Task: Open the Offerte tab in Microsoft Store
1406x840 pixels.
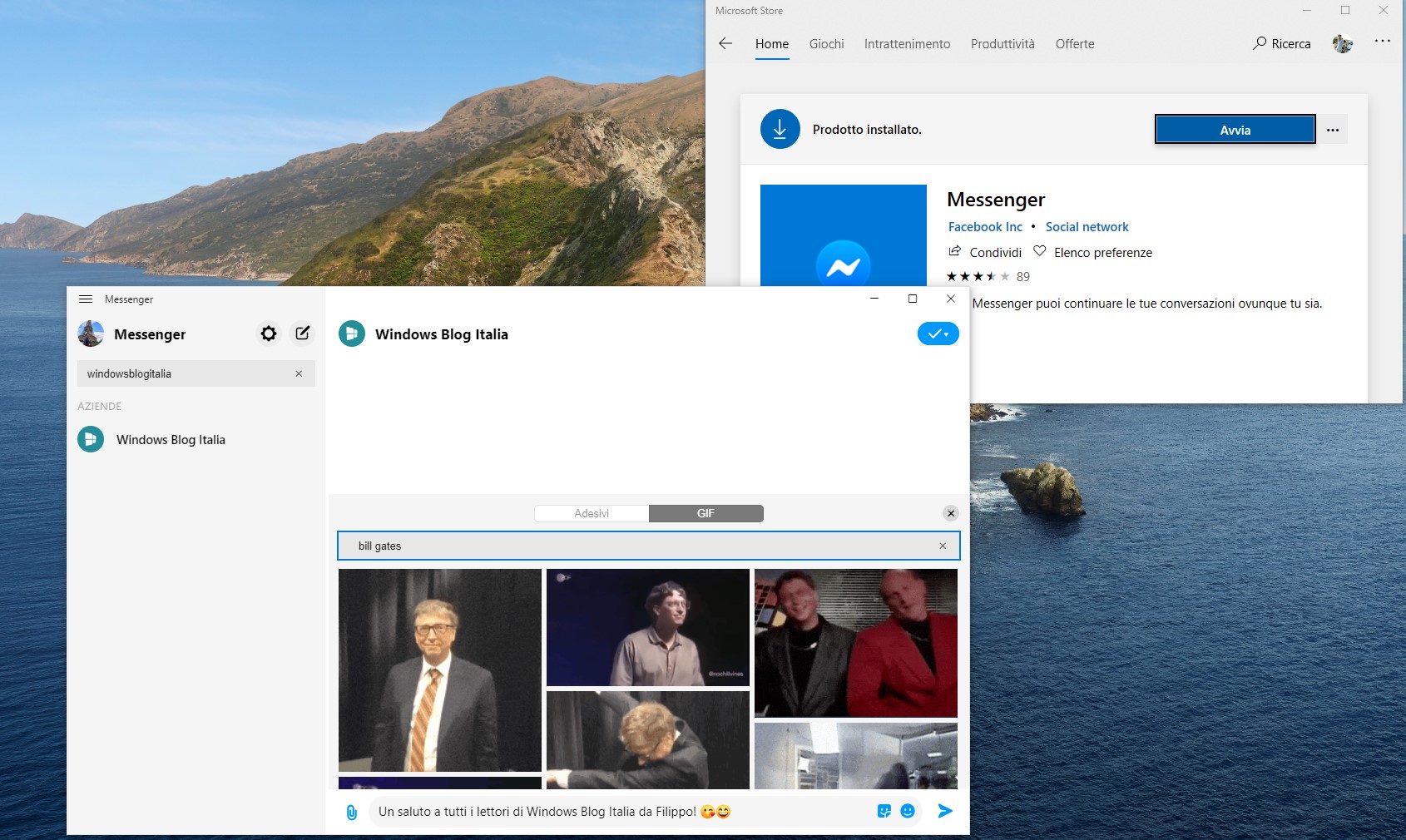Action: [1075, 44]
